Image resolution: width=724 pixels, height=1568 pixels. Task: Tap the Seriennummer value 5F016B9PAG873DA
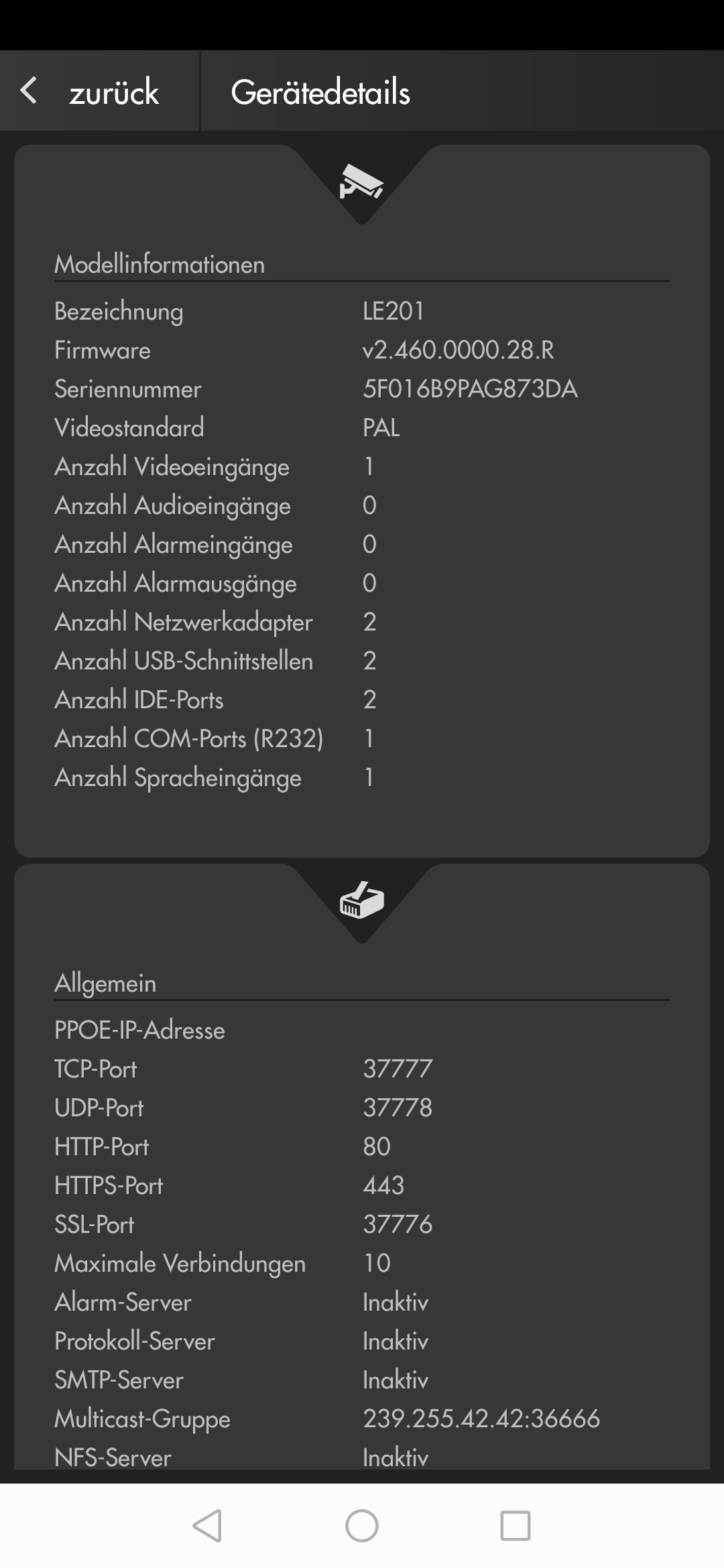[x=470, y=389]
